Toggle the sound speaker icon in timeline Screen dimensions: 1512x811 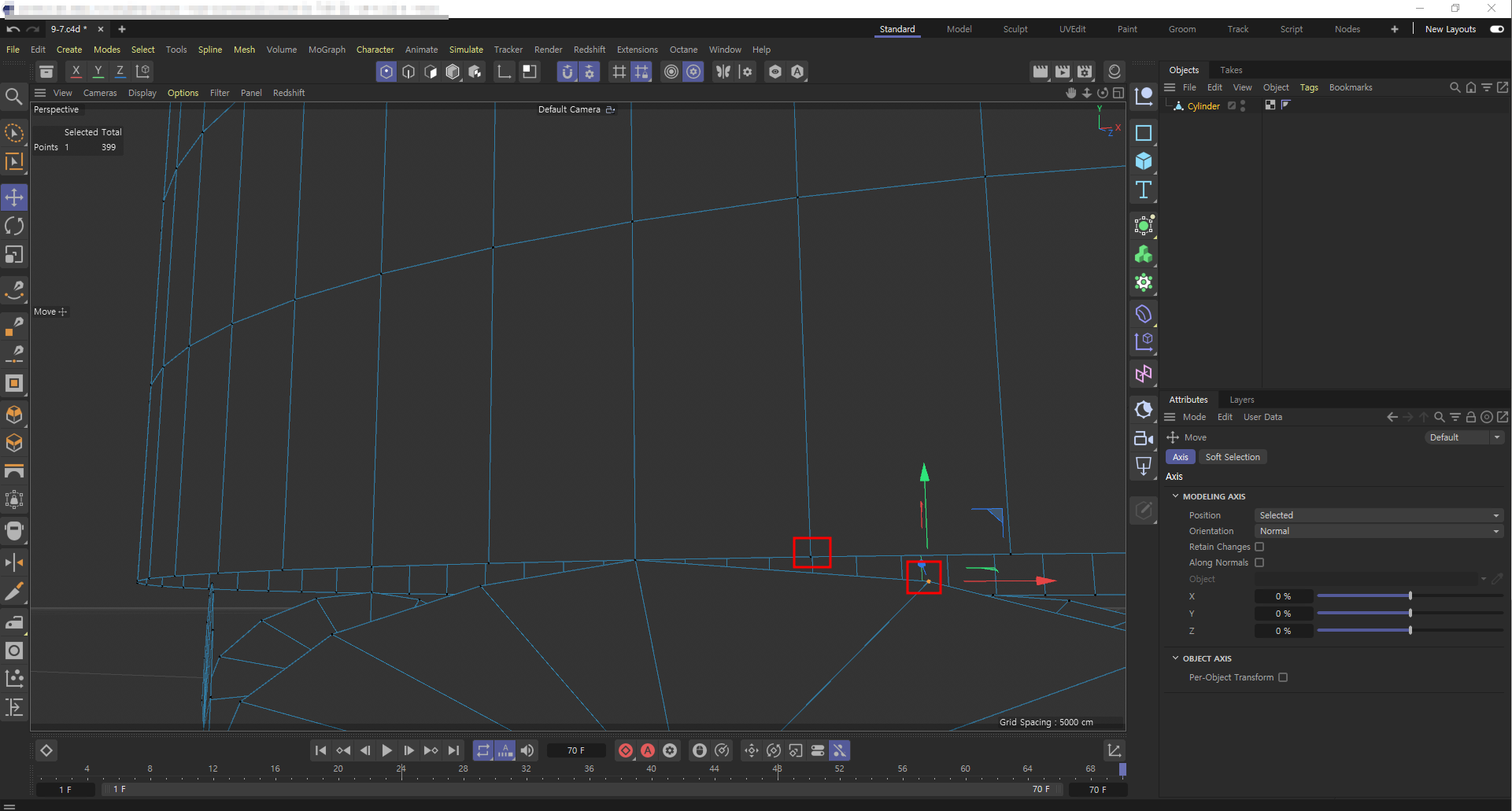pos(527,751)
